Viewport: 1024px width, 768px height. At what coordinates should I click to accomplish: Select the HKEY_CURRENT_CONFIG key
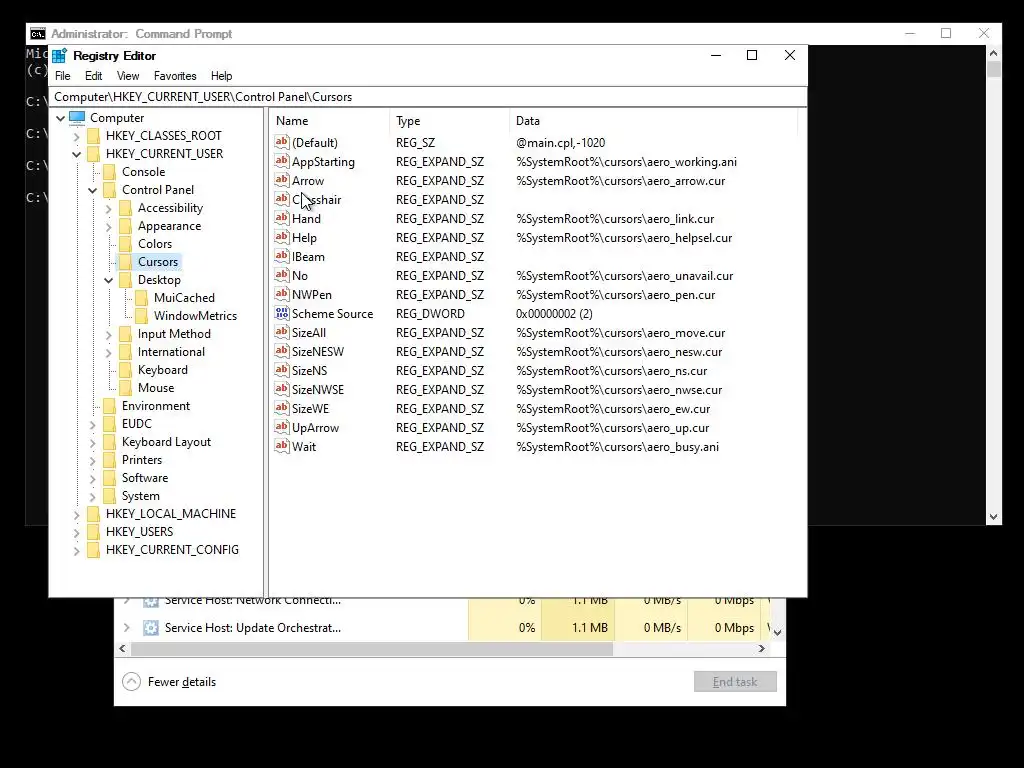point(172,550)
